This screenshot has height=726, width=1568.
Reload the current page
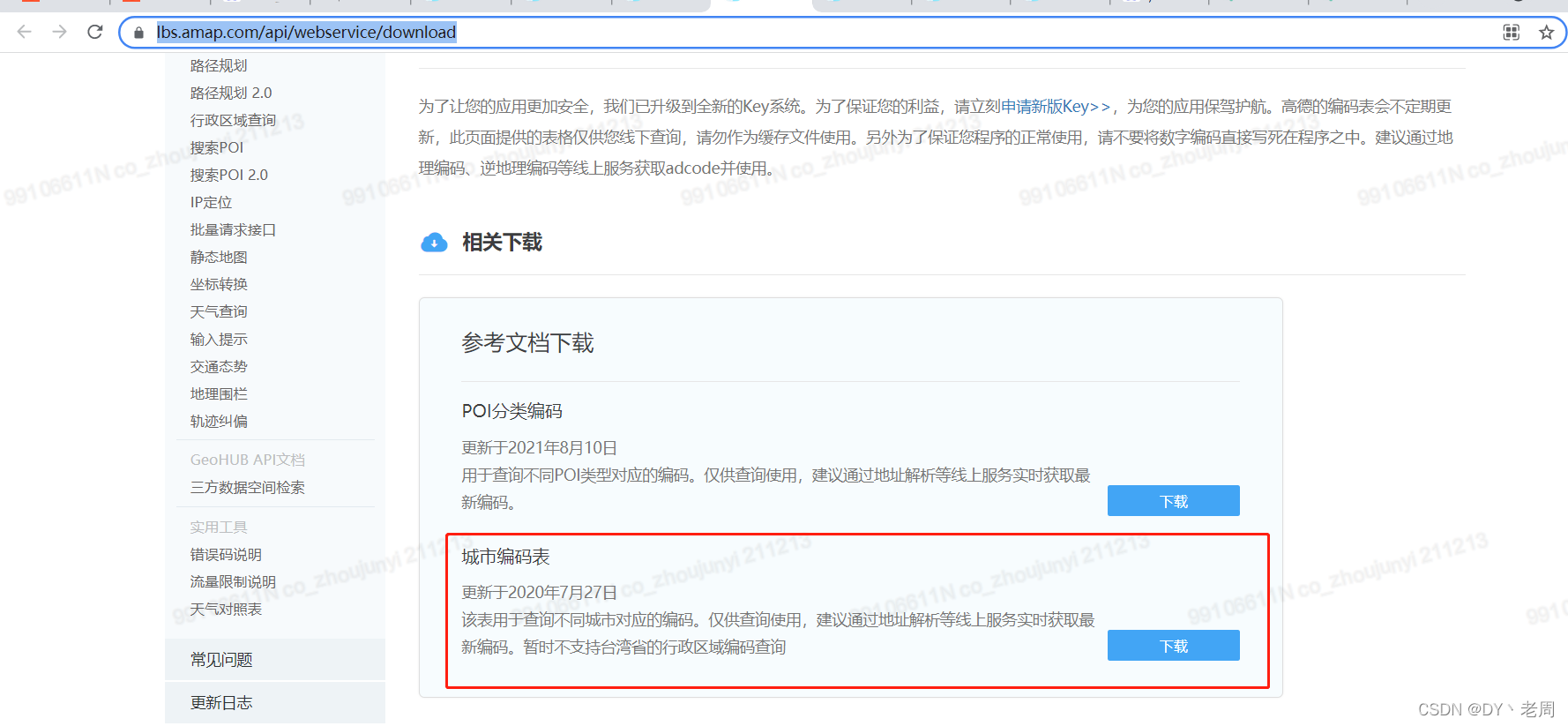click(x=95, y=32)
